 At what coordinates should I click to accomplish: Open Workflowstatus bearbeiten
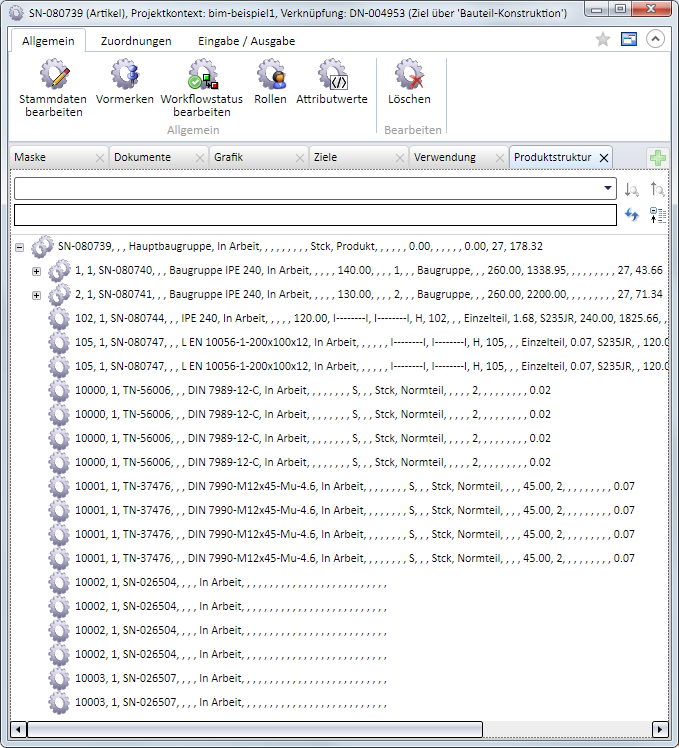[202, 77]
